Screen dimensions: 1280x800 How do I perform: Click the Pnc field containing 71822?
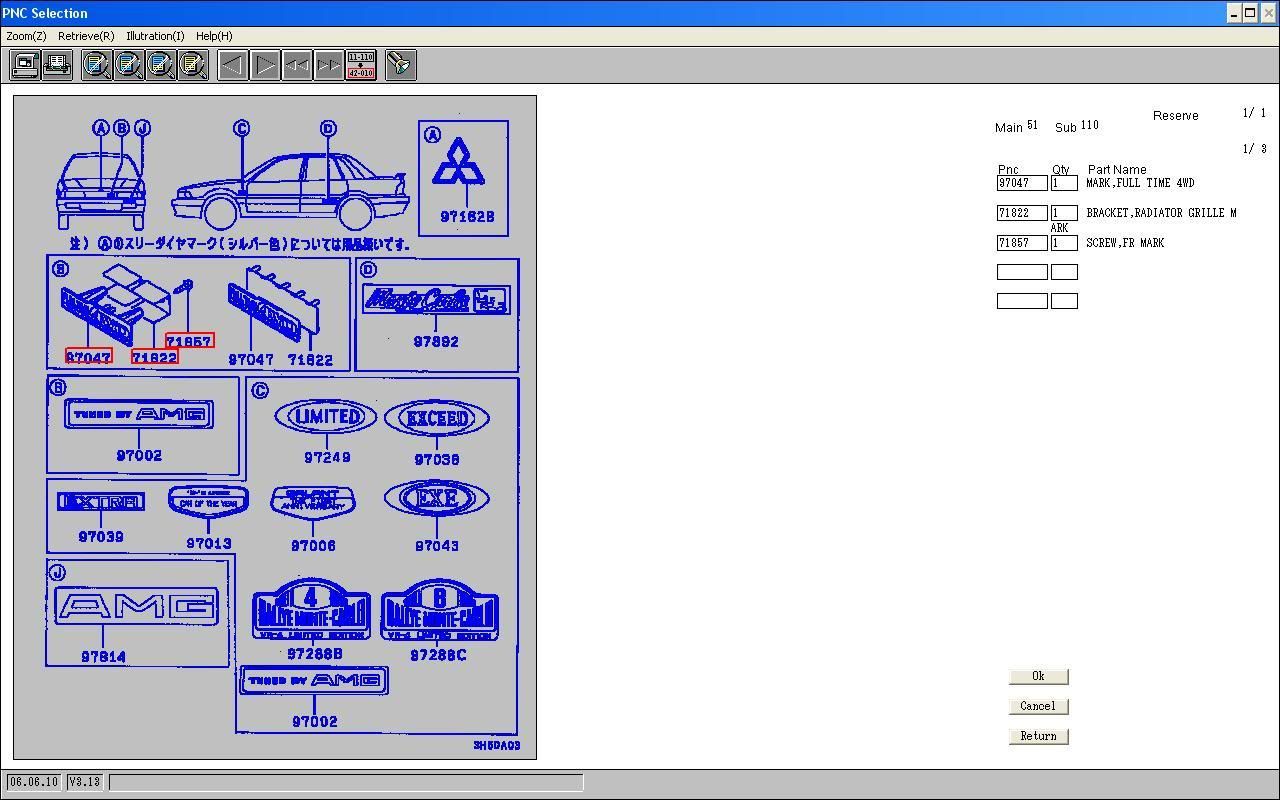click(1022, 213)
